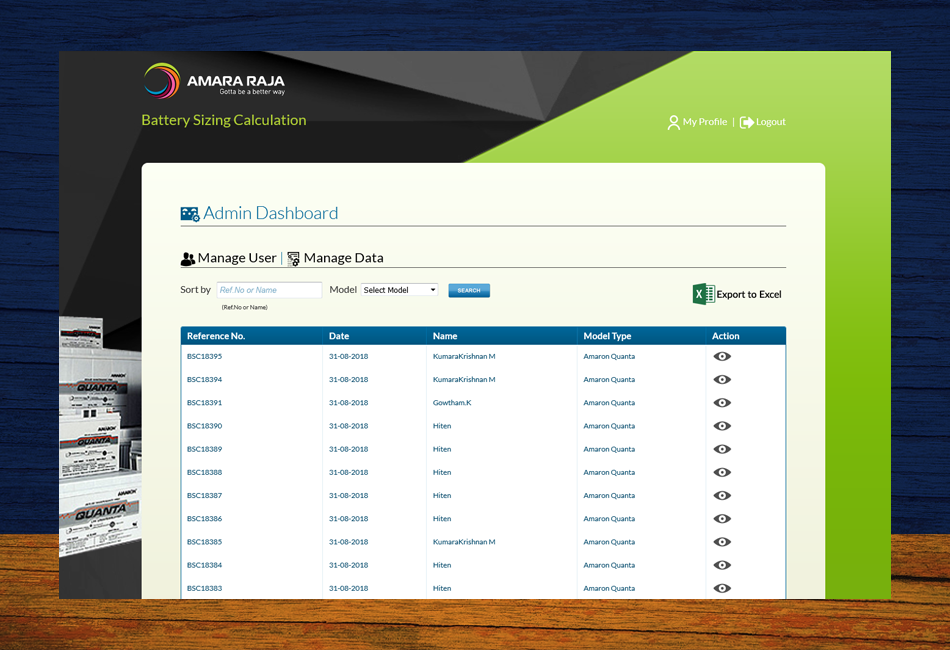Viewport: 950px width, 650px height.
Task: Click the Excel export icon
Action: pos(703,294)
